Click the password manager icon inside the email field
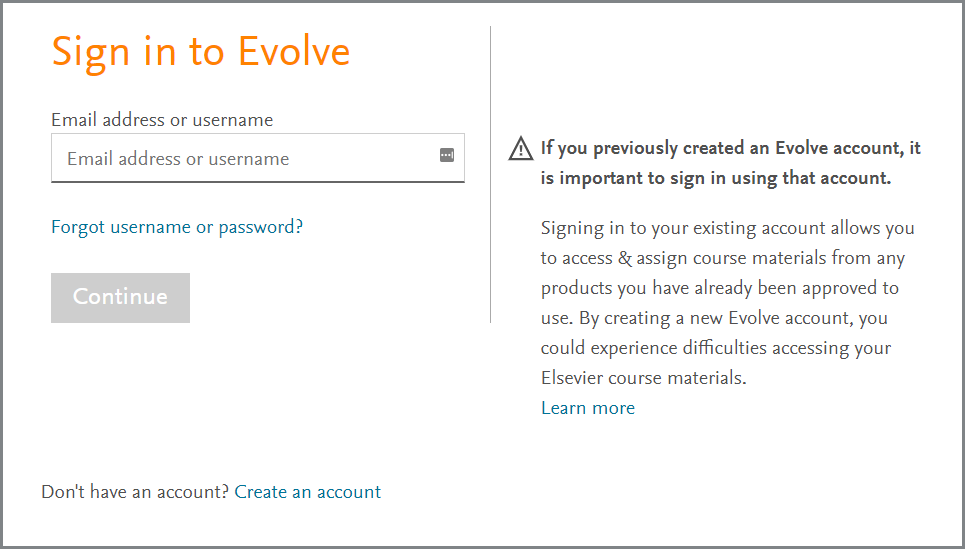Image resolution: width=965 pixels, height=549 pixels. click(x=447, y=156)
